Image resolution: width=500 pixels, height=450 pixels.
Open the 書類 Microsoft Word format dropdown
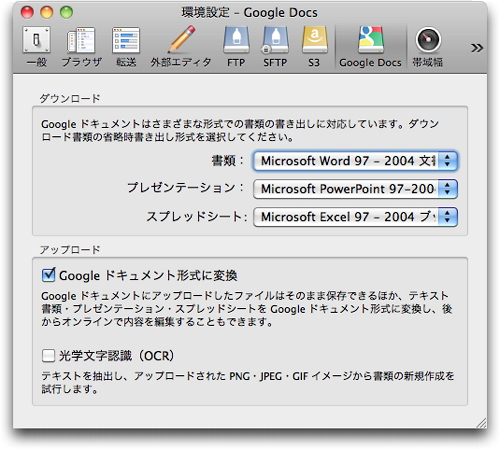tap(355, 161)
